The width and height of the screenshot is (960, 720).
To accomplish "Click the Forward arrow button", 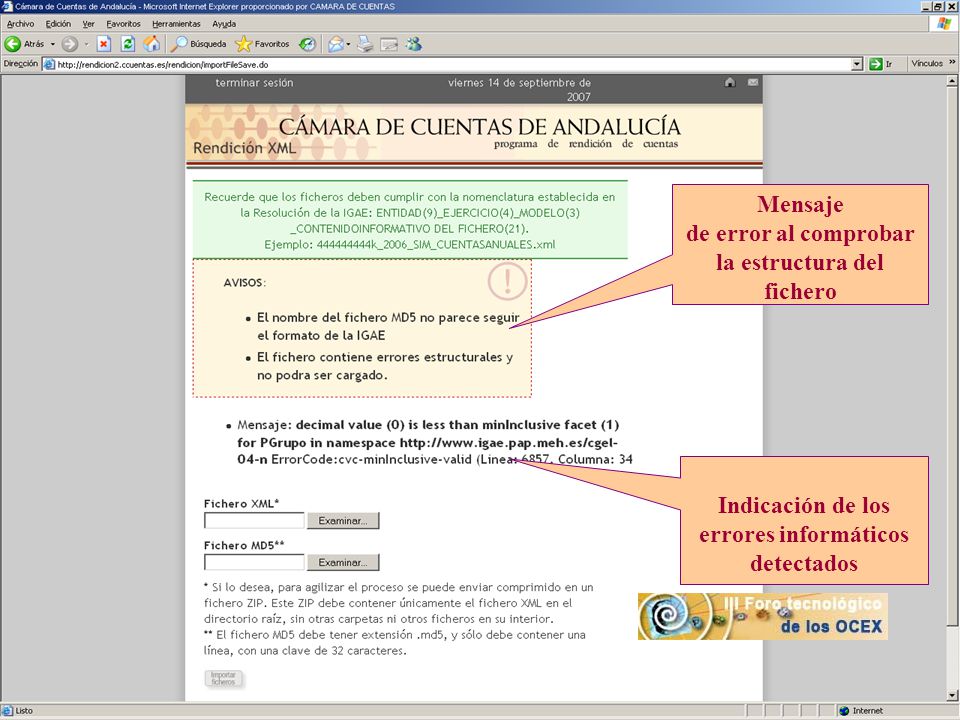I will (x=70, y=43).
